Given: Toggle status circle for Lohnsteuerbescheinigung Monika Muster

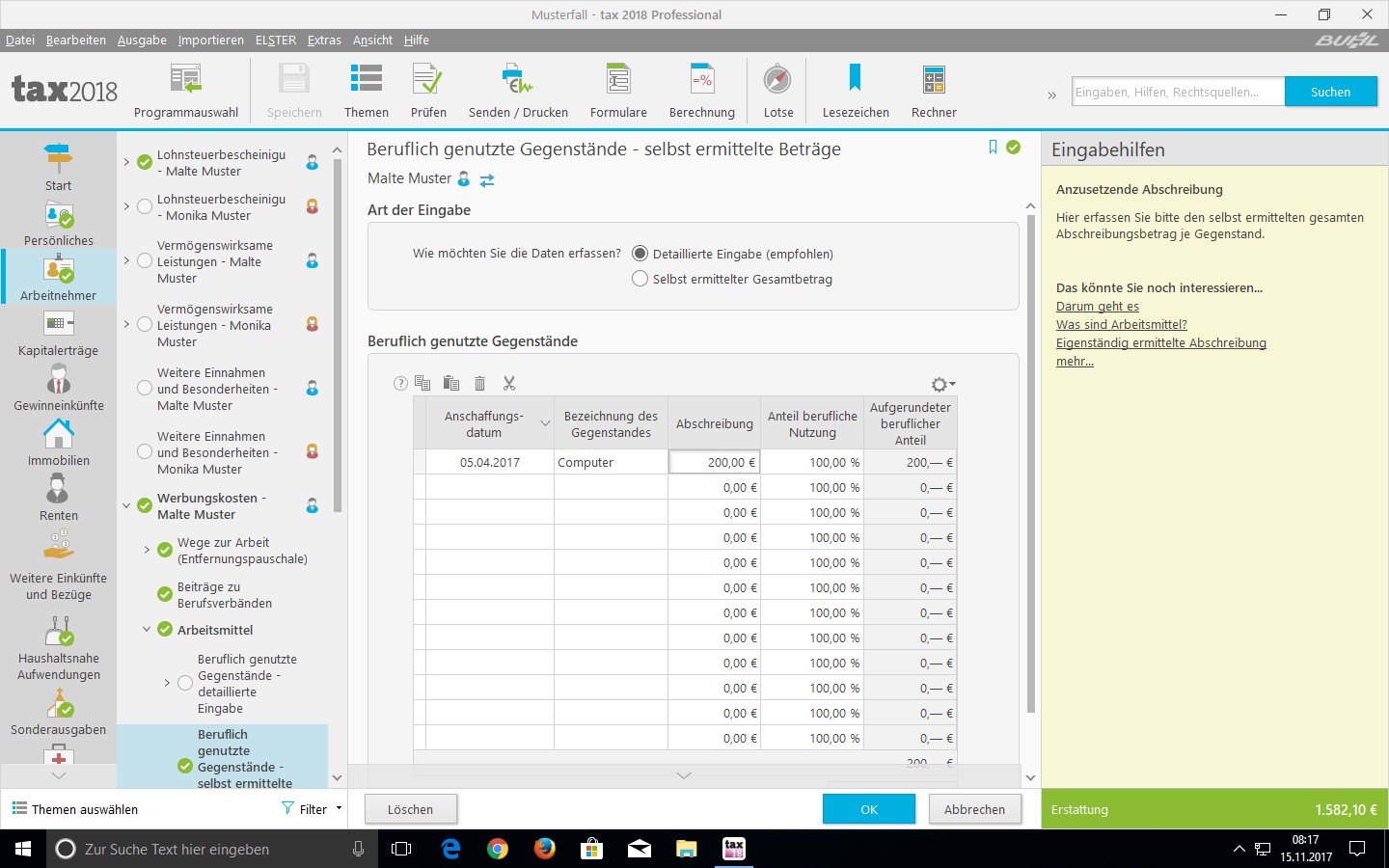Looking at the screenshot, I should click(145, 206).
